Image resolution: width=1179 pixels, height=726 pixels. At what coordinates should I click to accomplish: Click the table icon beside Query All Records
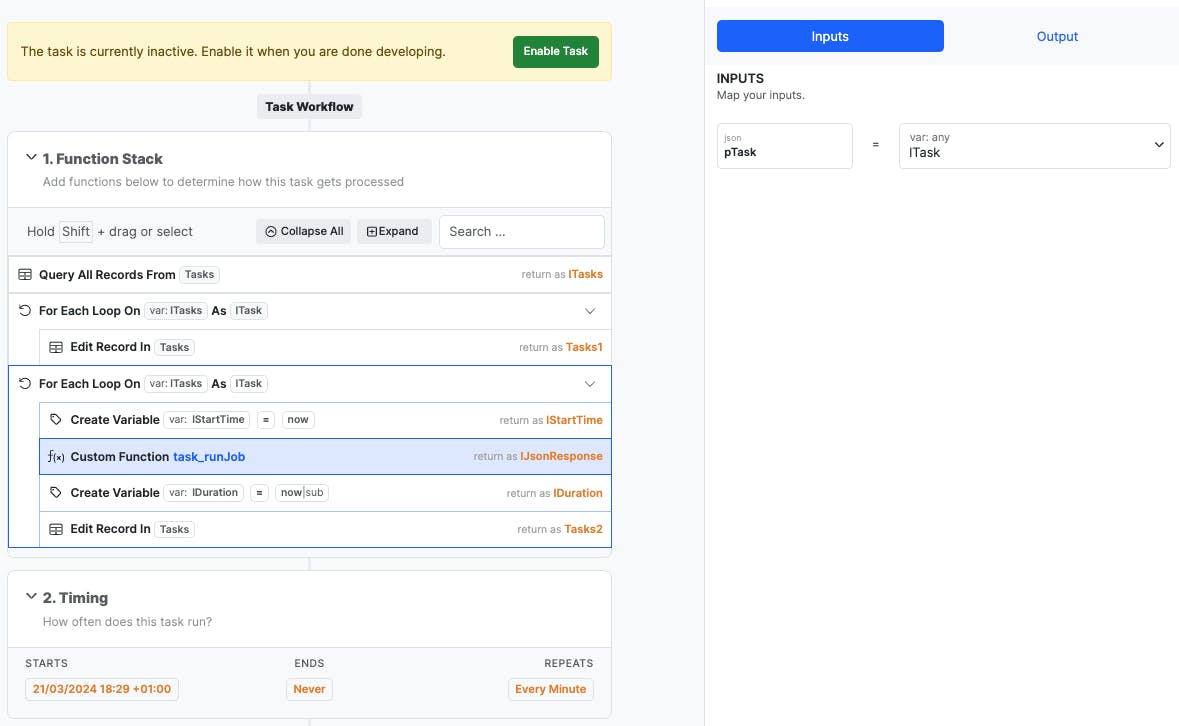click(x=26, y=275)
